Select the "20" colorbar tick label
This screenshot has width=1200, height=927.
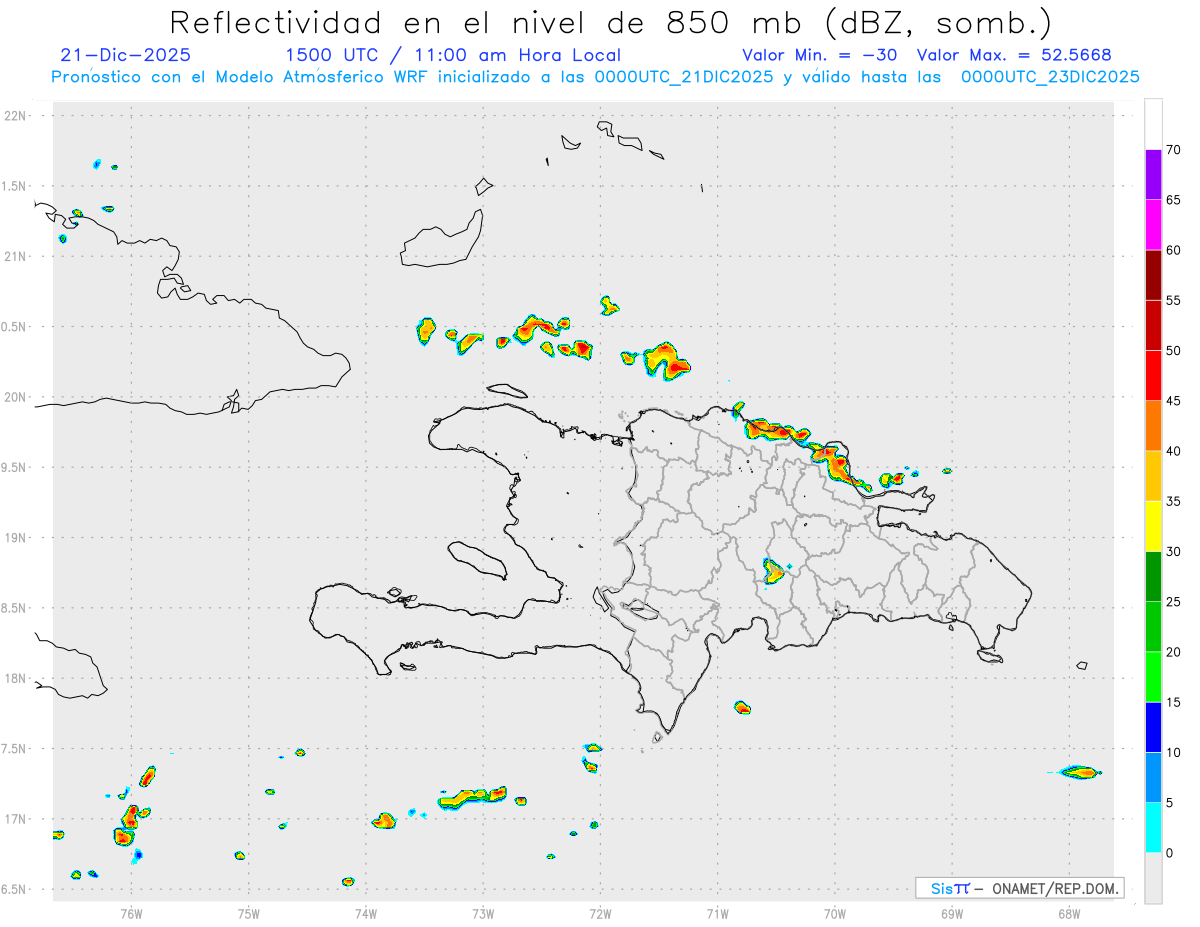(x=1175, y=652)
